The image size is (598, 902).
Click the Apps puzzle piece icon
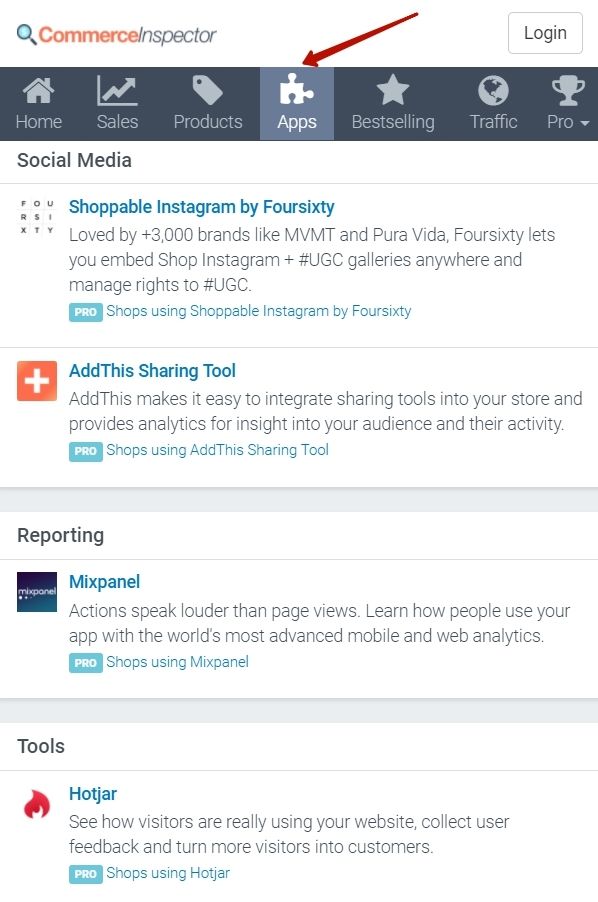[x=297, y=89]
